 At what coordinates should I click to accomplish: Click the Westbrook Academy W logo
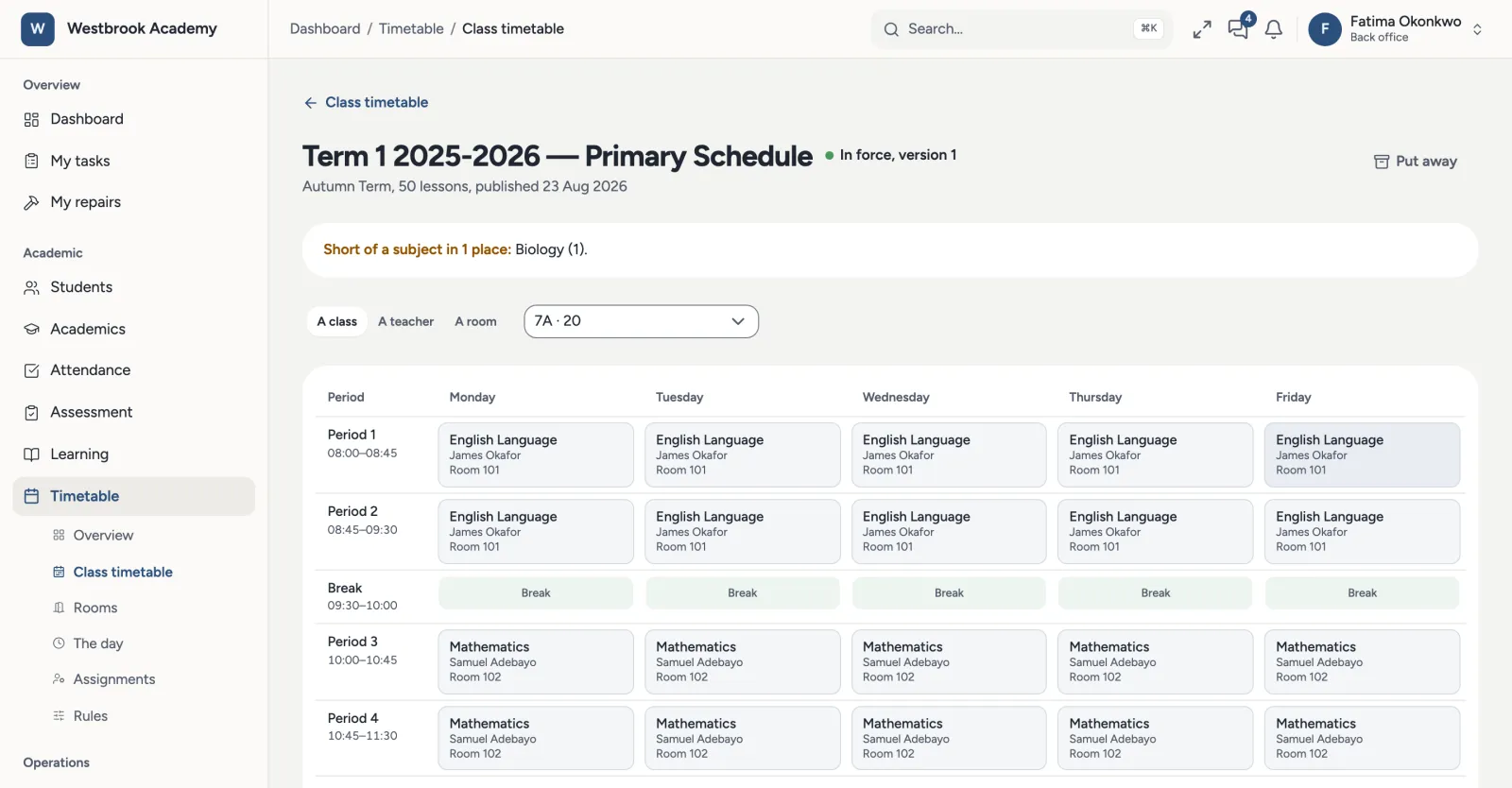pyautogui.click(x=38, y=28)
